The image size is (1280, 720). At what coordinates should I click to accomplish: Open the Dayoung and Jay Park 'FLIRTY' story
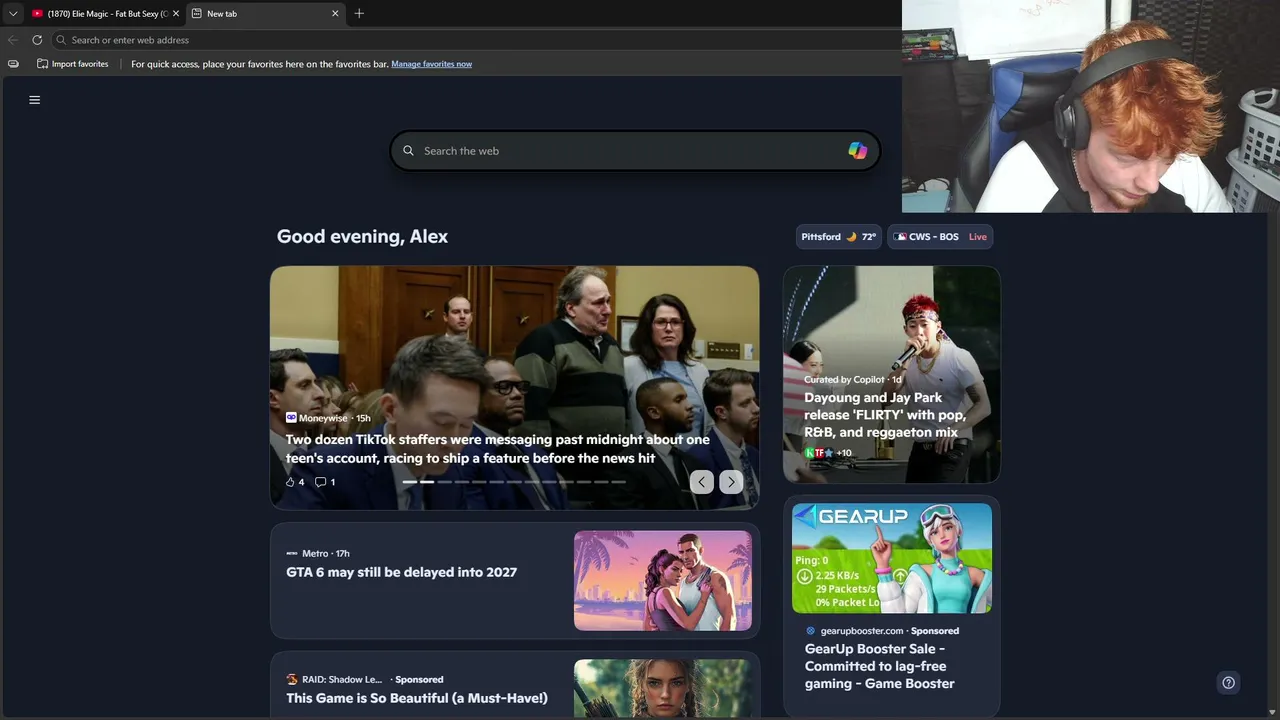tap(884, 415)
